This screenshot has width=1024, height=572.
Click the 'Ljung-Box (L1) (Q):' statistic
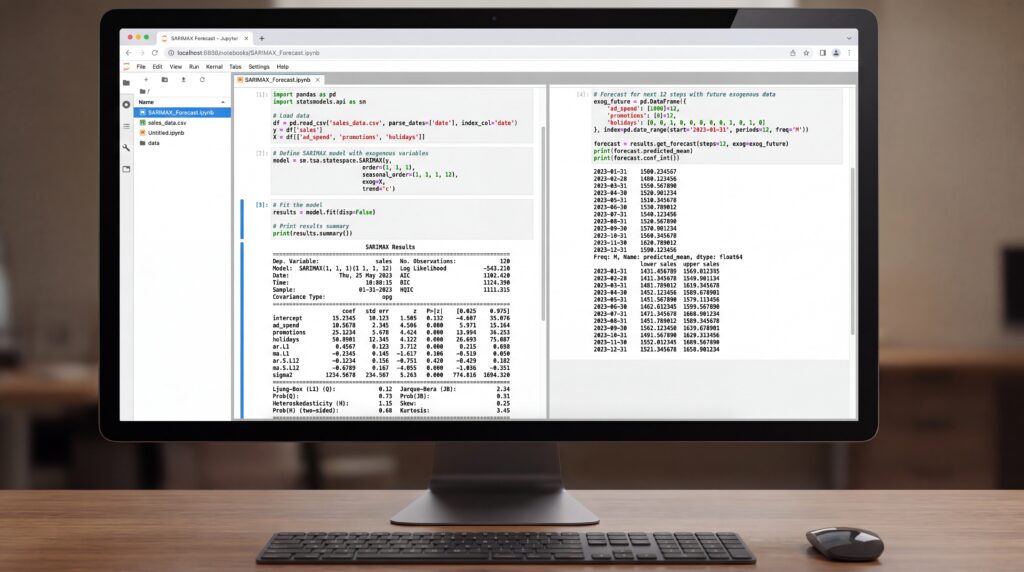tap(304, 389)
